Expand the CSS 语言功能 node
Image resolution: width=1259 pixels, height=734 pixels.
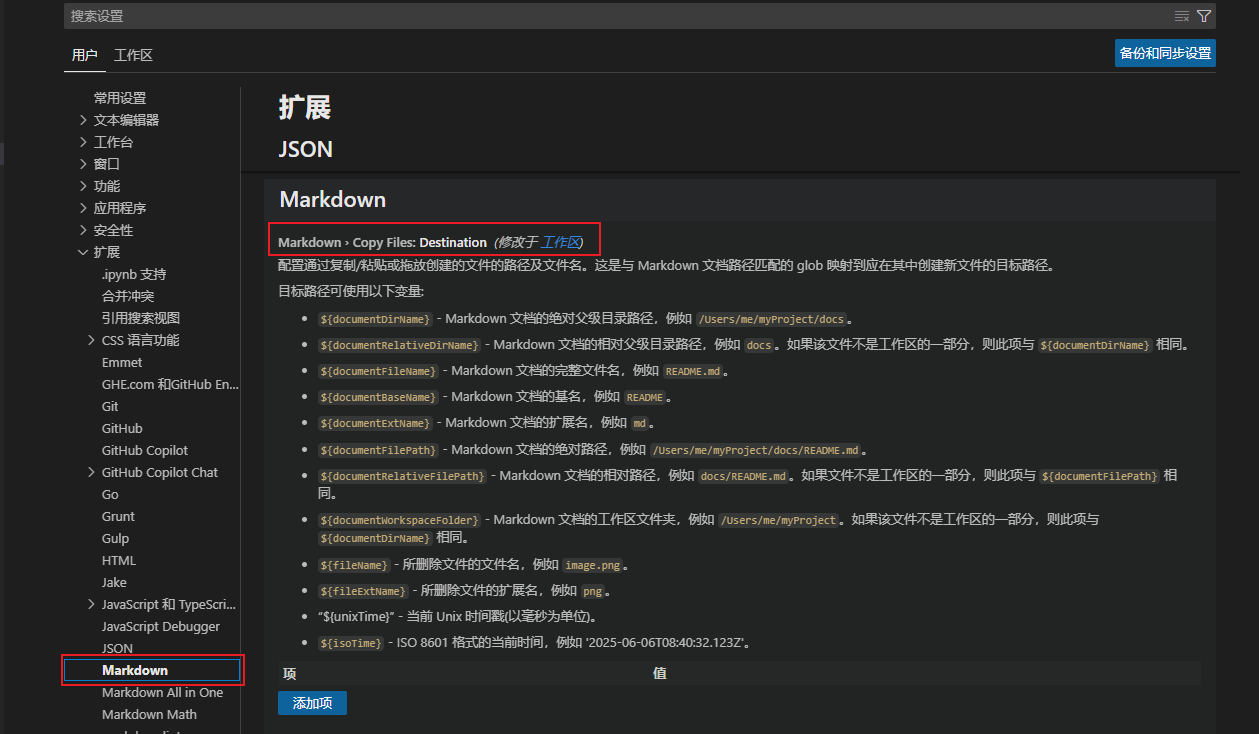(x=92, y=340)
